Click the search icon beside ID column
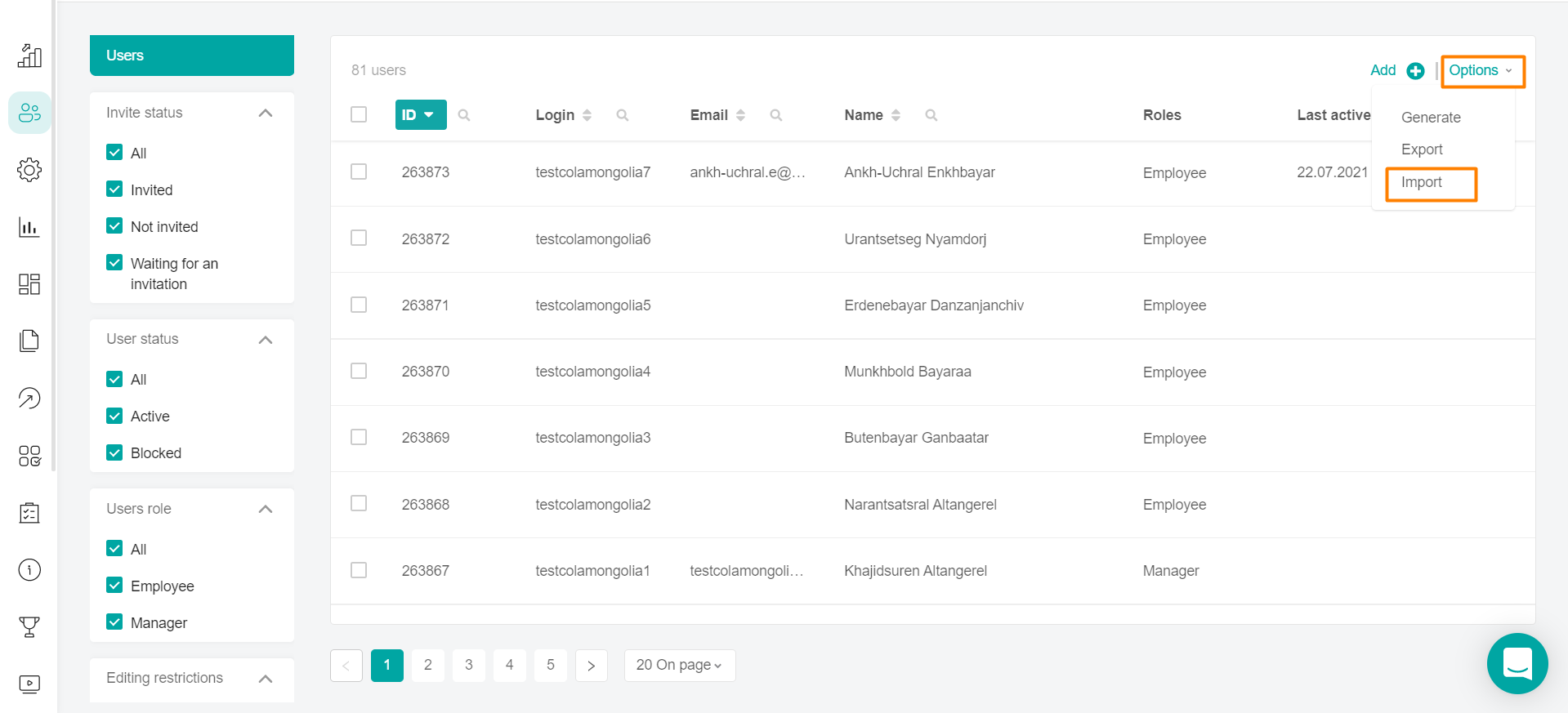 [464, 115]
